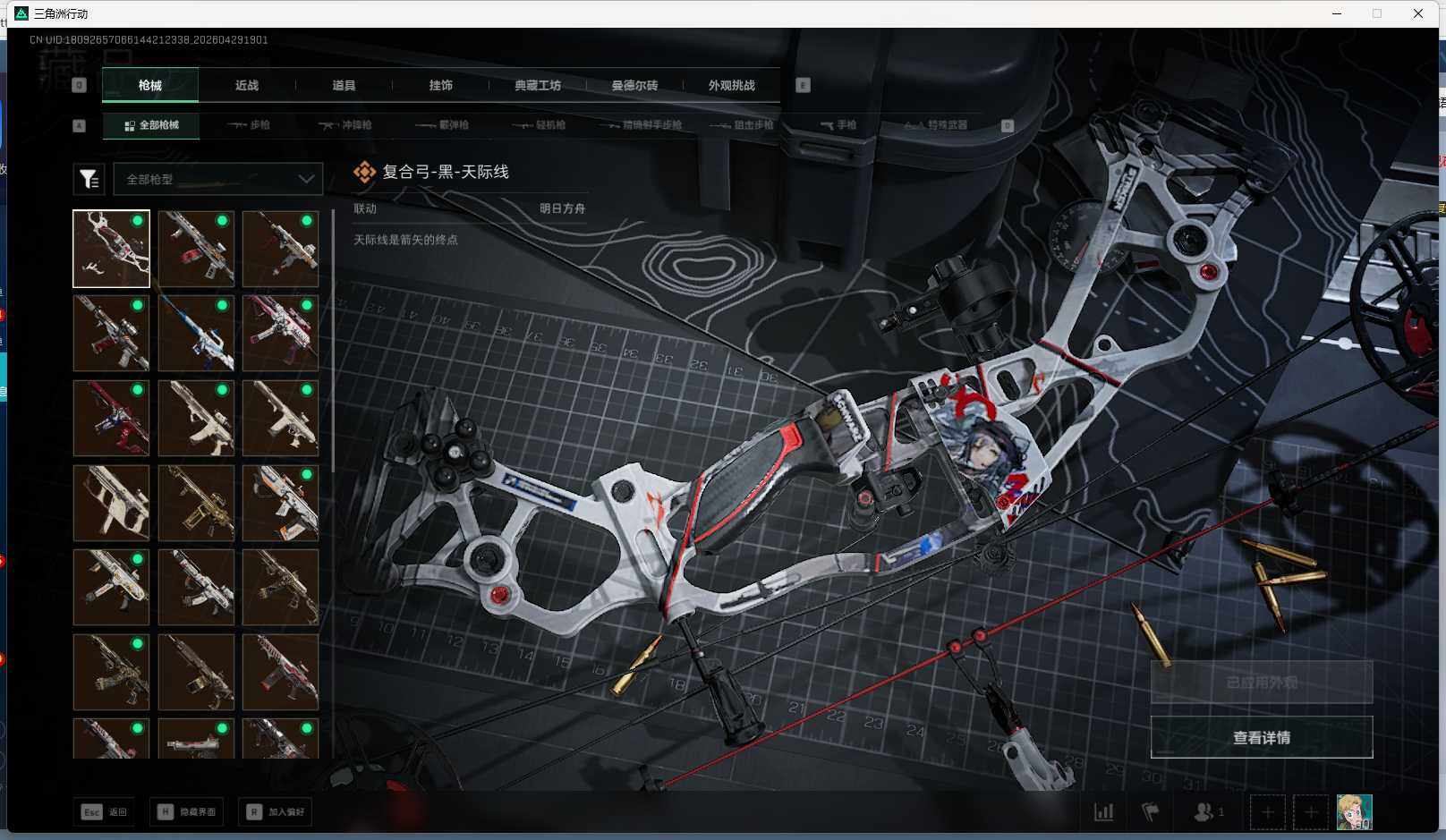Click the E key hint after 外观挑战 tab
The width and height of the screenshot is (1446, 840).
pos(803,85)
